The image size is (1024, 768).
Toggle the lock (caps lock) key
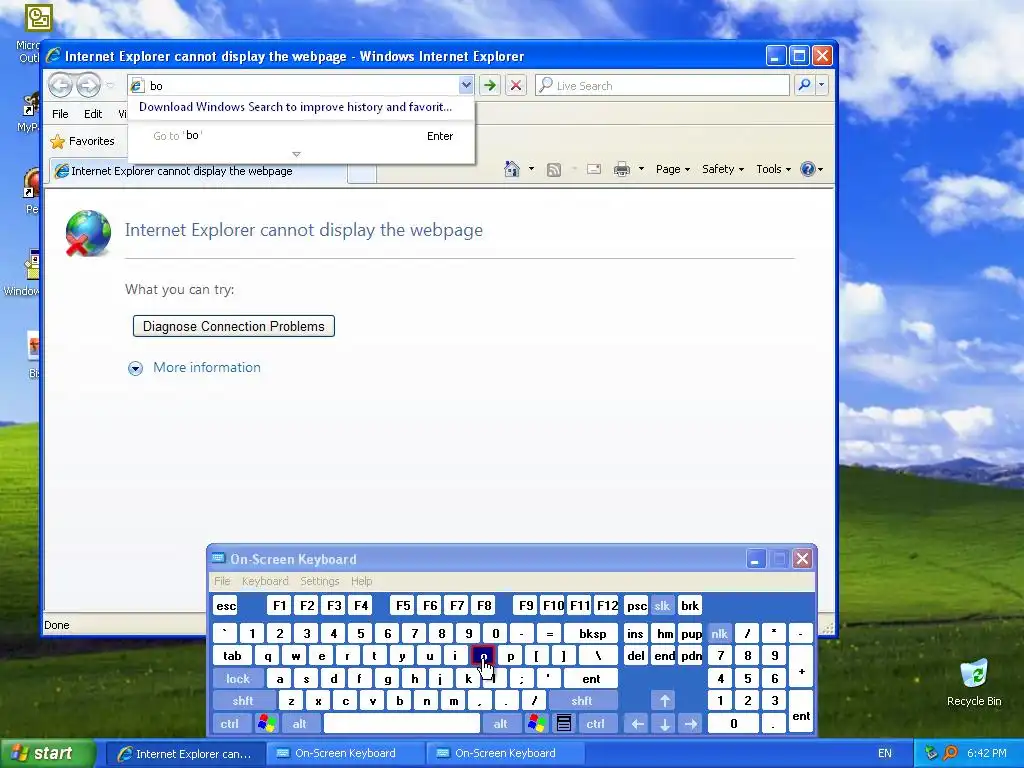point(238,679)
